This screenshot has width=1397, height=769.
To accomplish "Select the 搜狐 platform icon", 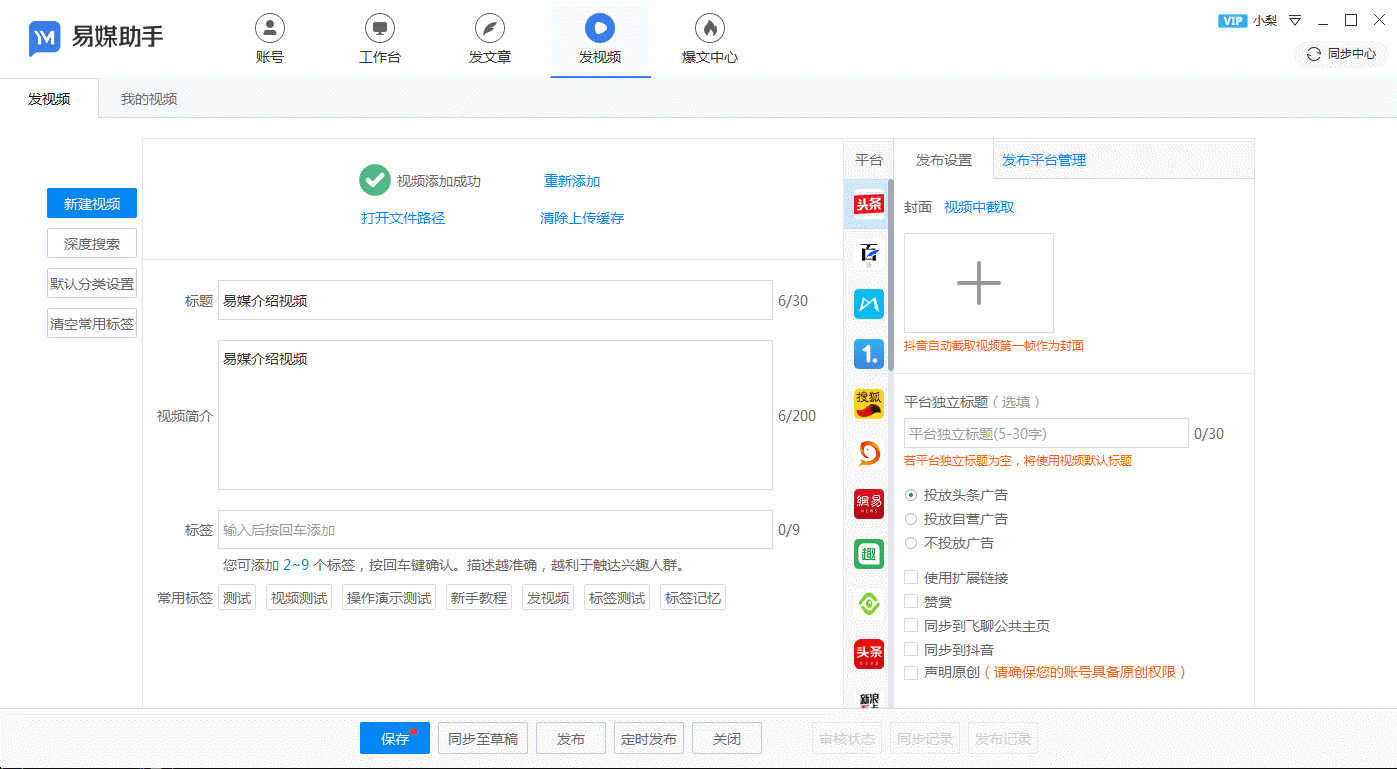I will click(869, 403).
